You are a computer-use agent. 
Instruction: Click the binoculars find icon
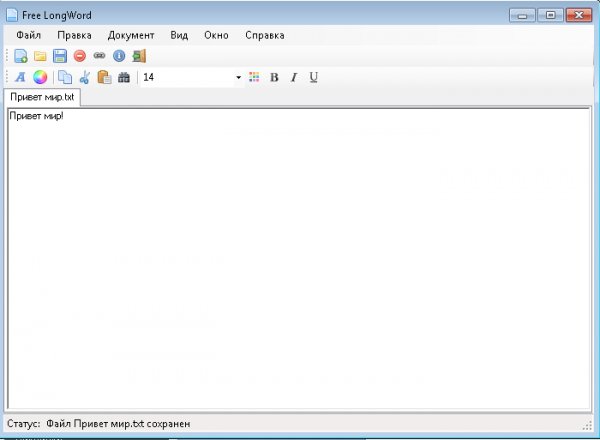pos(124,77)
